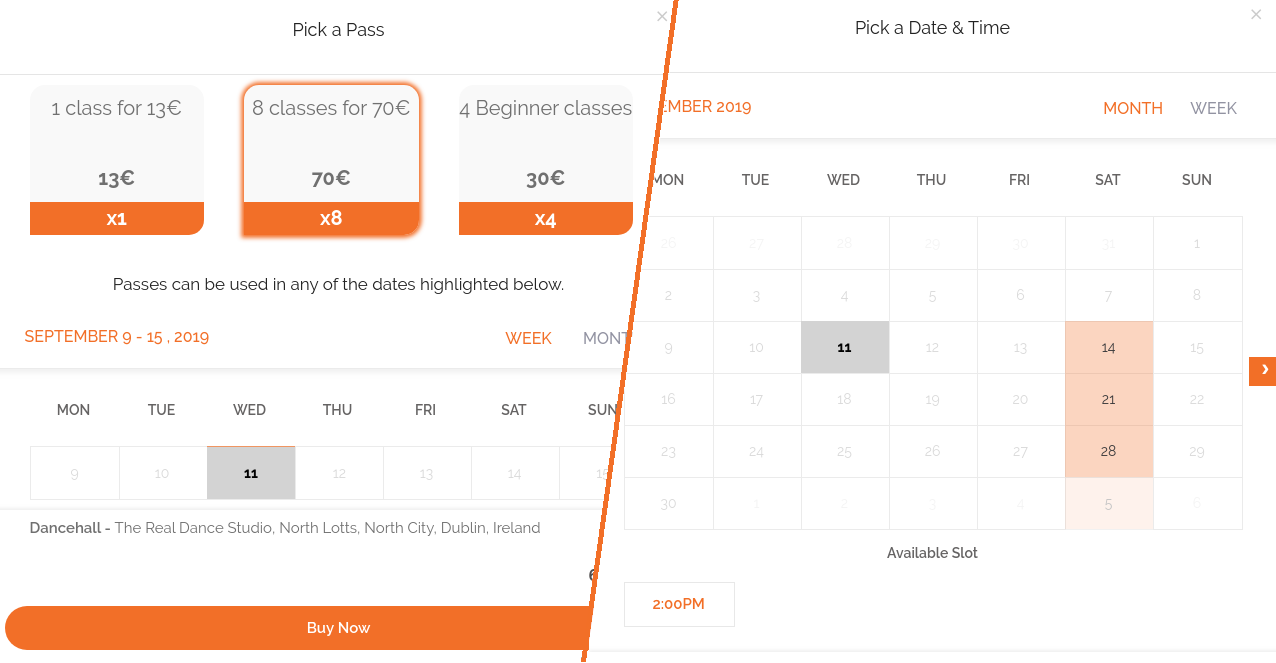The image size is (1276, 663).
Task: Click the x8 orange pass quantity bar
Action: point(331,218)
